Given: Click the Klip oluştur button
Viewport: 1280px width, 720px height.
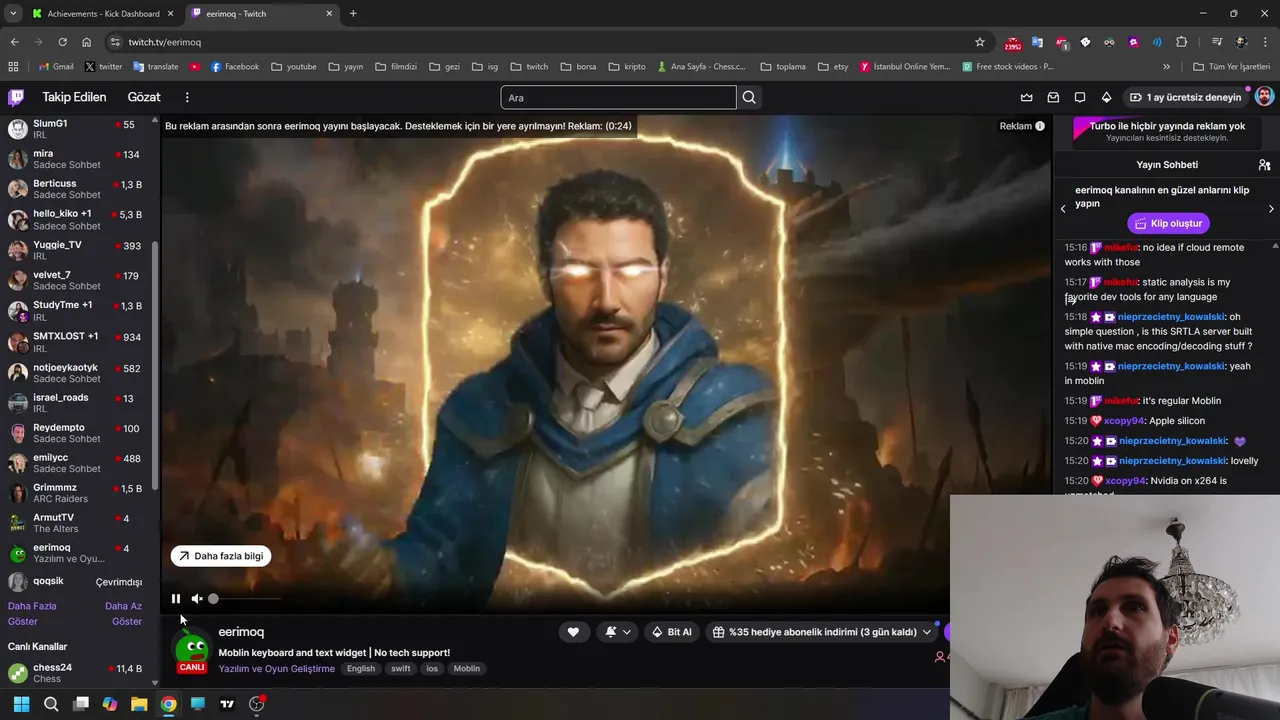Looking at the screenshot, I should (x=1168, y=223).
